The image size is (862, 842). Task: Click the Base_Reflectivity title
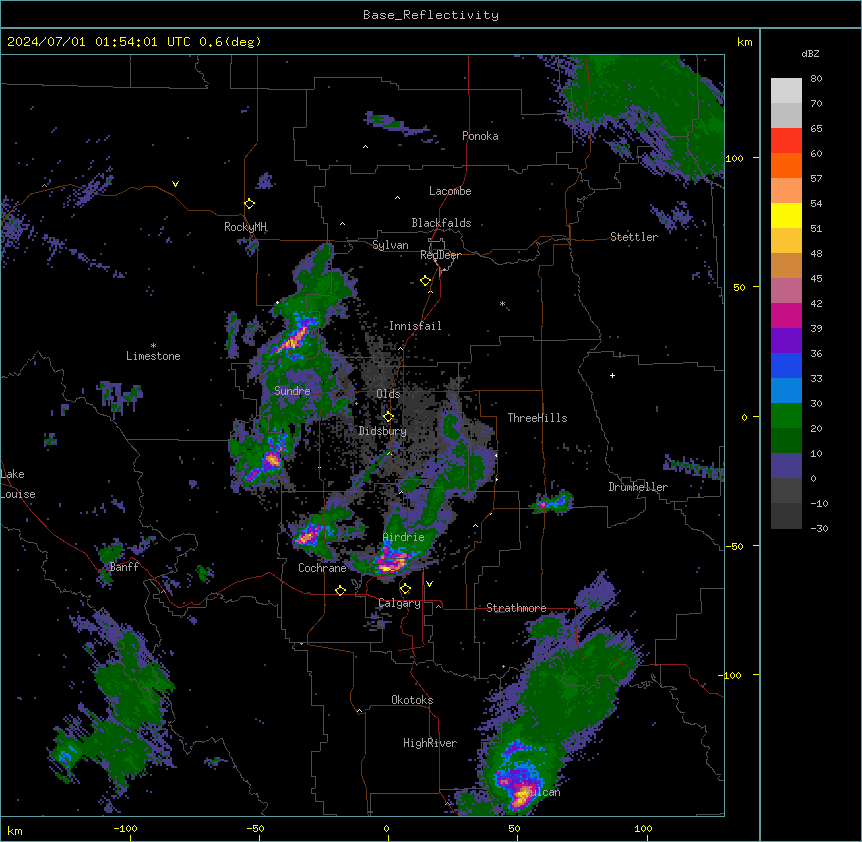[431, 15]
